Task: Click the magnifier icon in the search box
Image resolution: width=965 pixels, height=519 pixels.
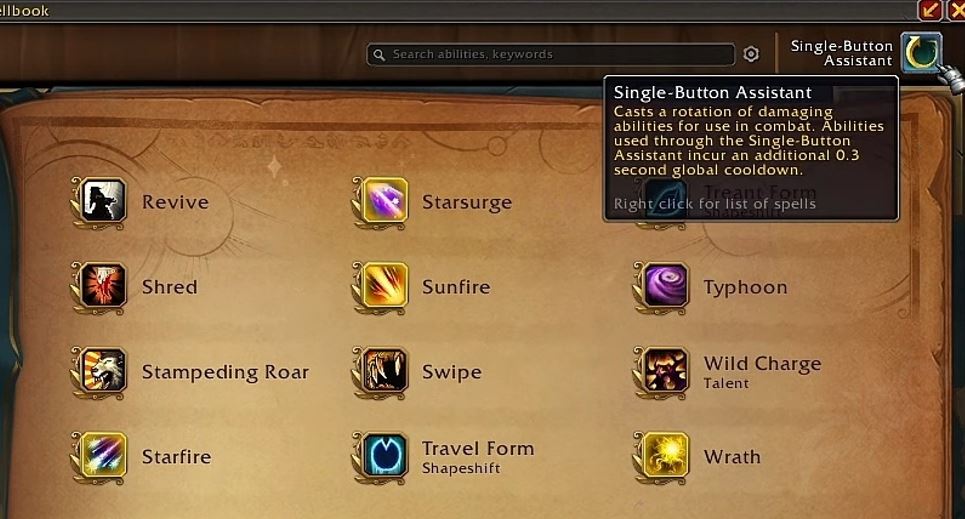Action: [x=379, y=55]
